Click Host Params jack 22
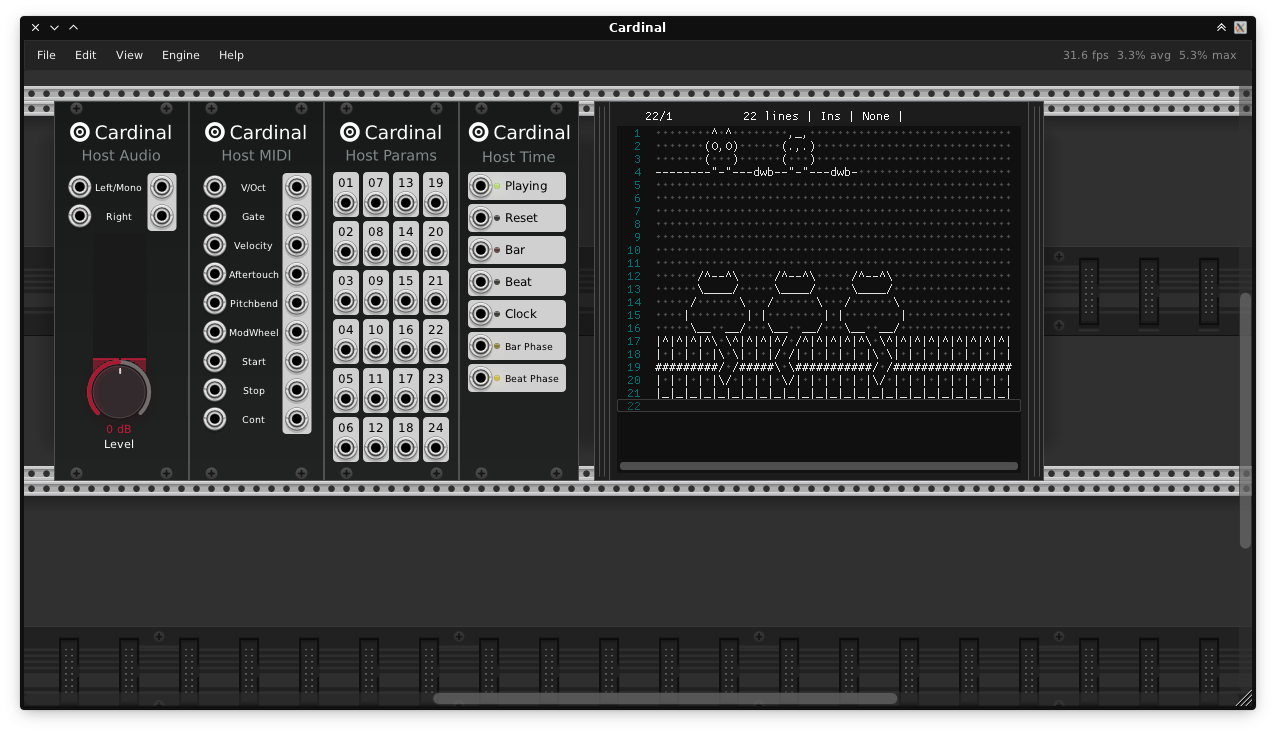Viewport: 1276px width, 734px height. [436, 351]
